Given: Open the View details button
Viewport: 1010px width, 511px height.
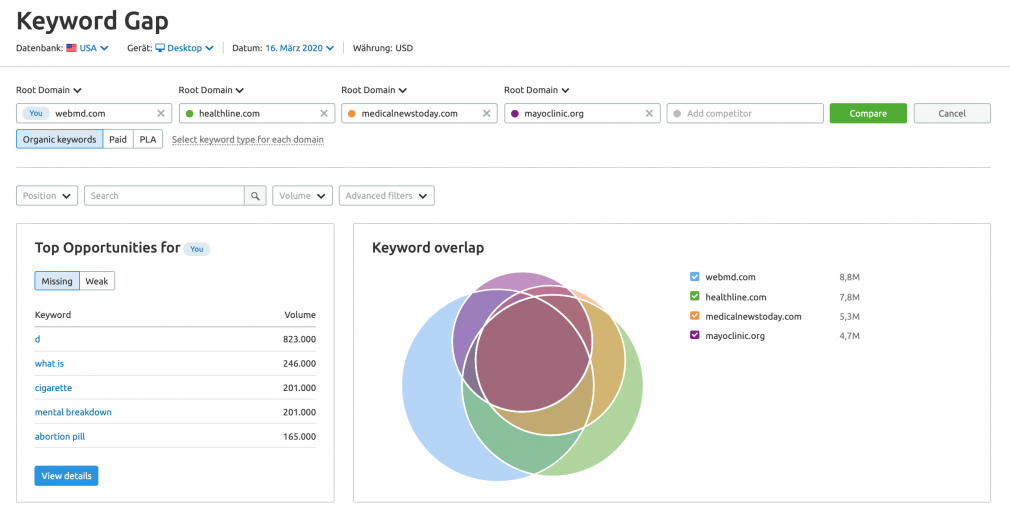Looking at the screenshot, I should pyautogui.click(x=66, y=476).
